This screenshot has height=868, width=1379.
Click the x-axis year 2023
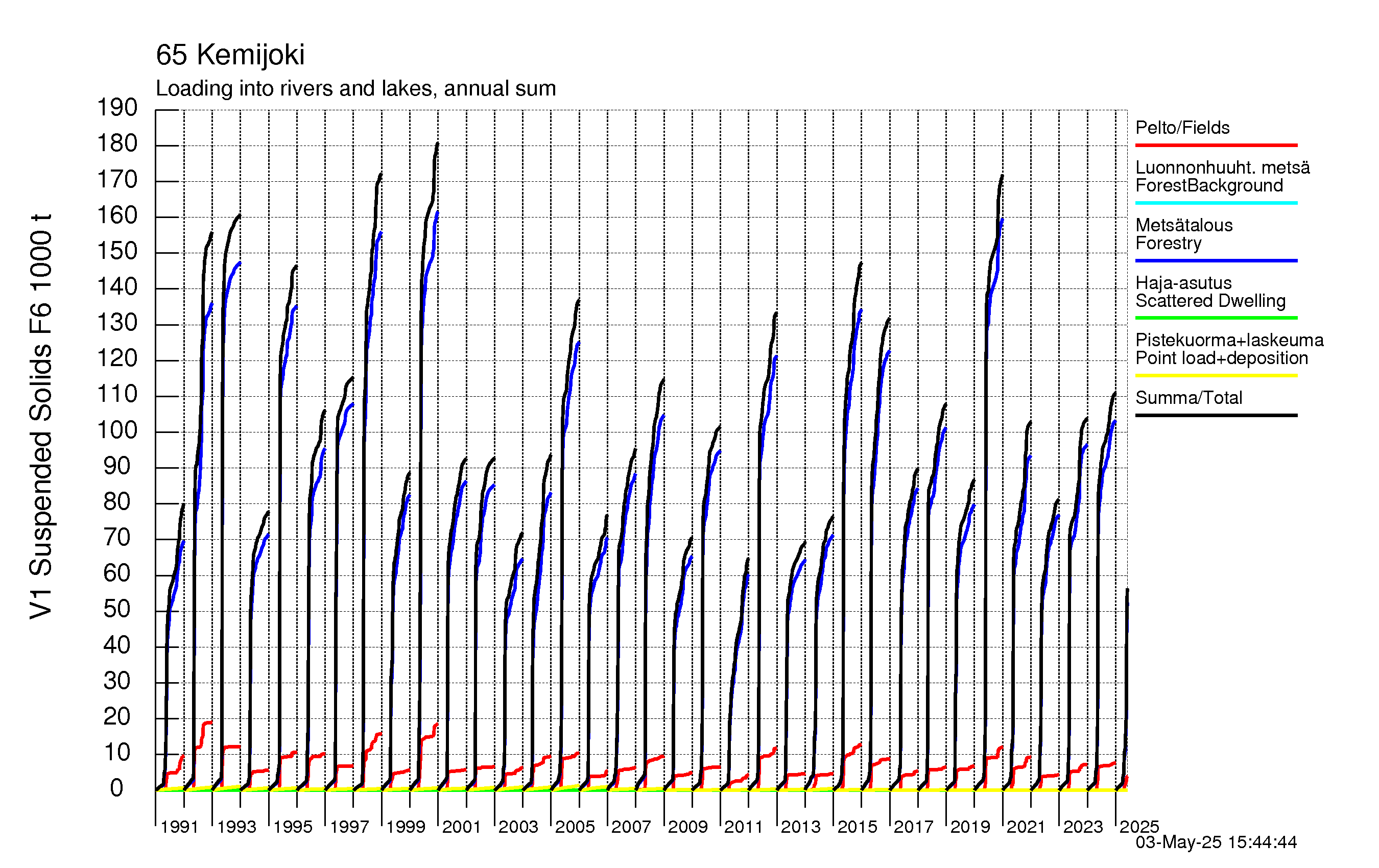click(x=1083, y=827)
